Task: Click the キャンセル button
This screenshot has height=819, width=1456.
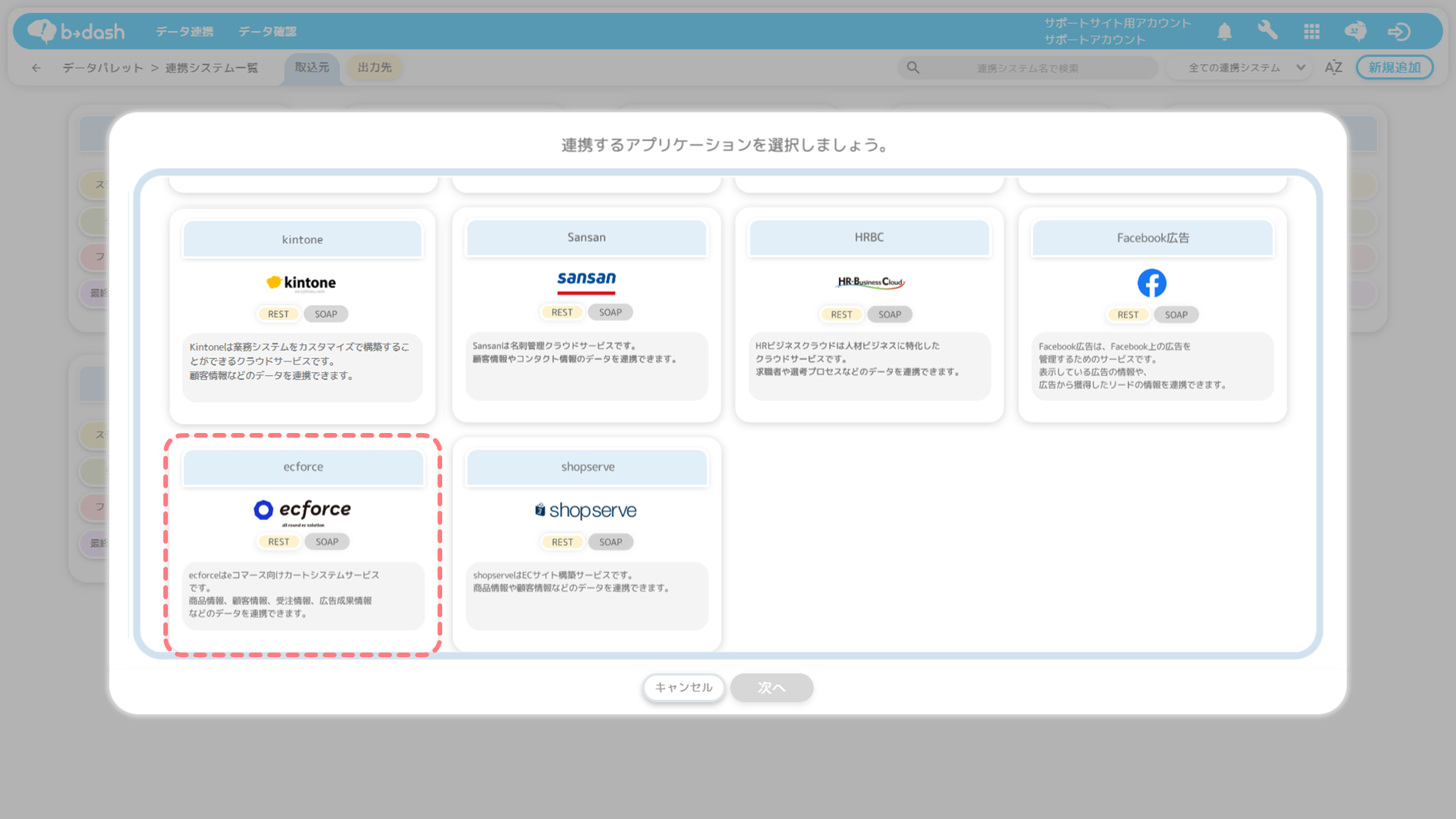Action: click(684, 687)
